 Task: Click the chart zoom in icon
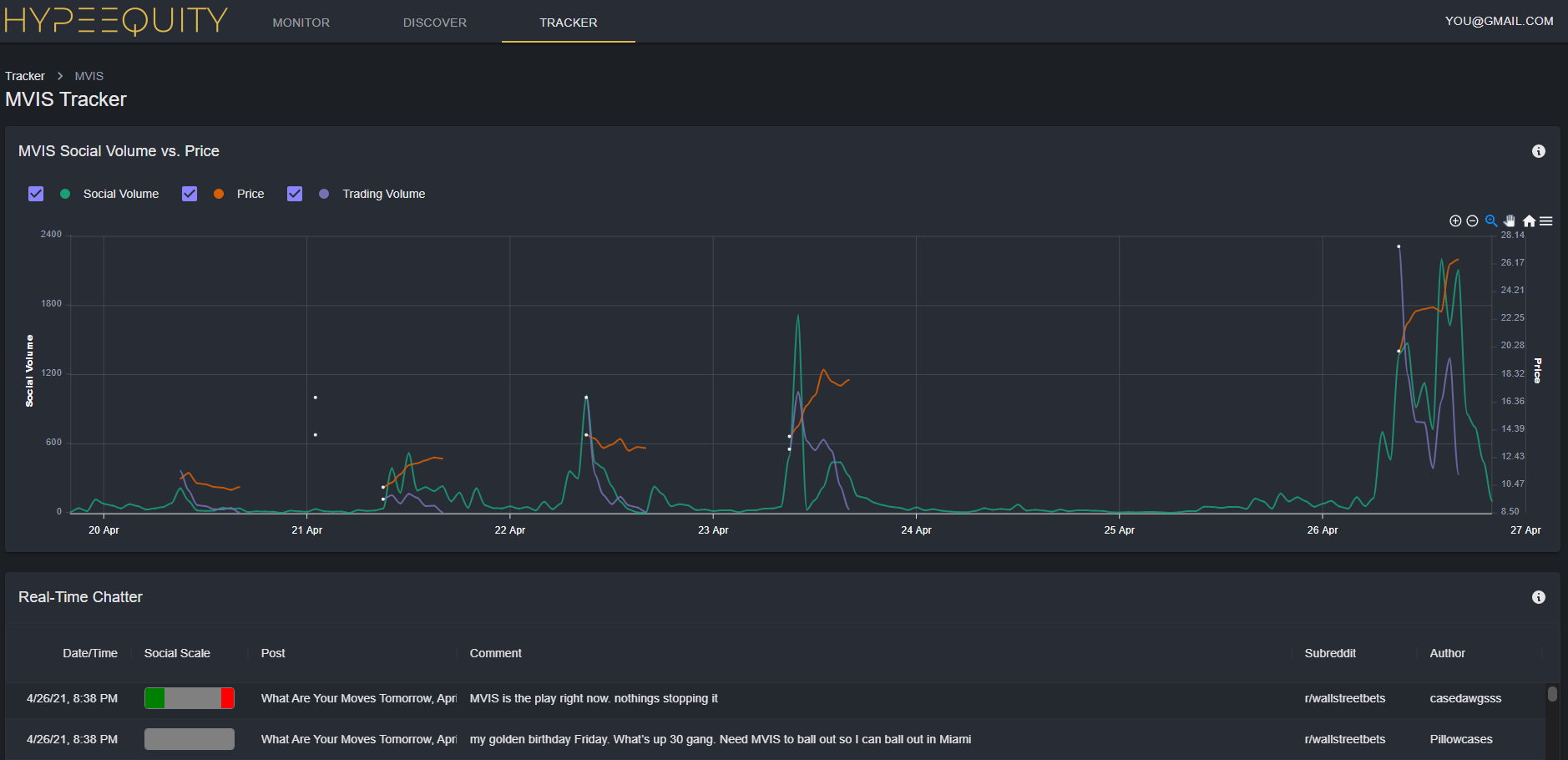1455,221
